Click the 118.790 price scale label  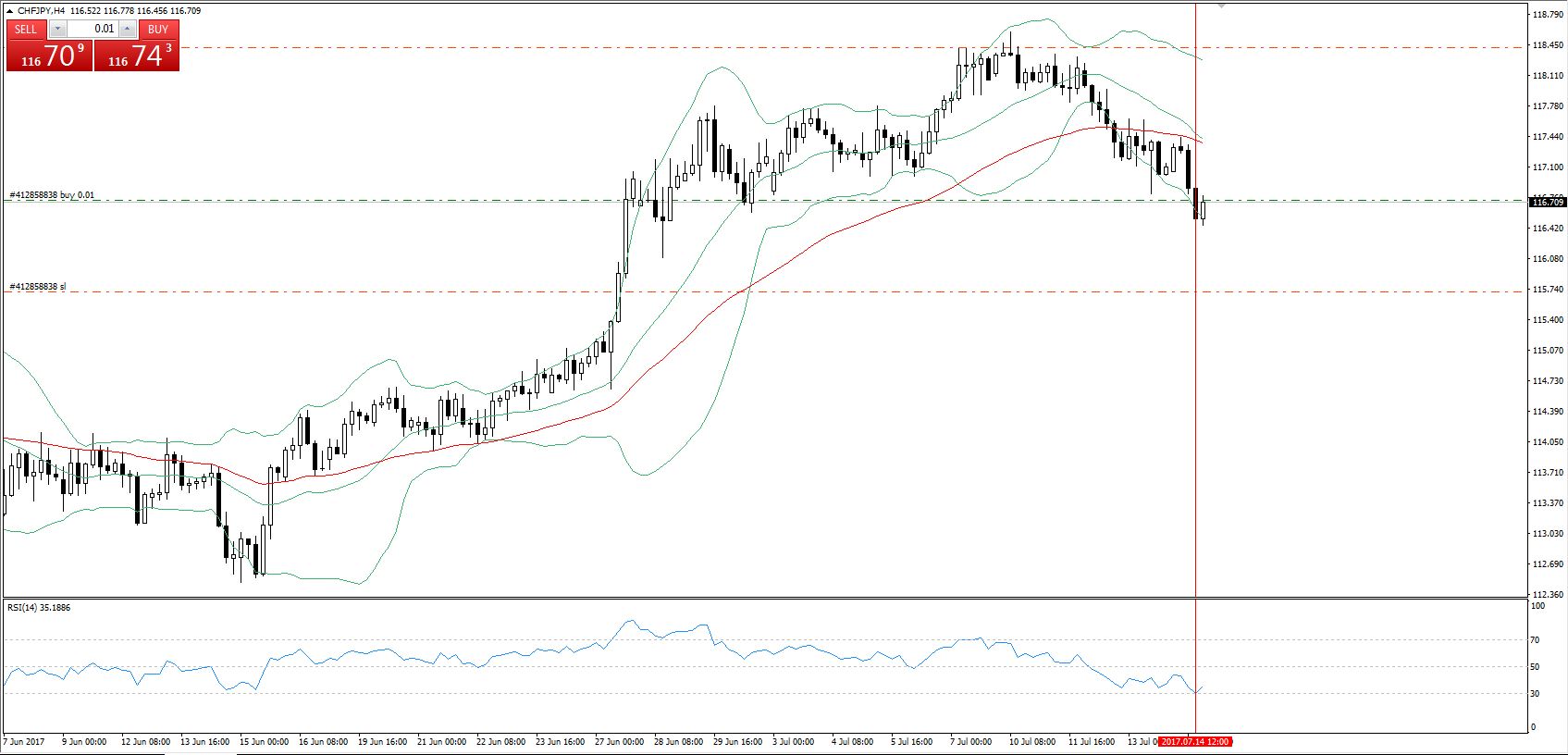point(1548,15)
